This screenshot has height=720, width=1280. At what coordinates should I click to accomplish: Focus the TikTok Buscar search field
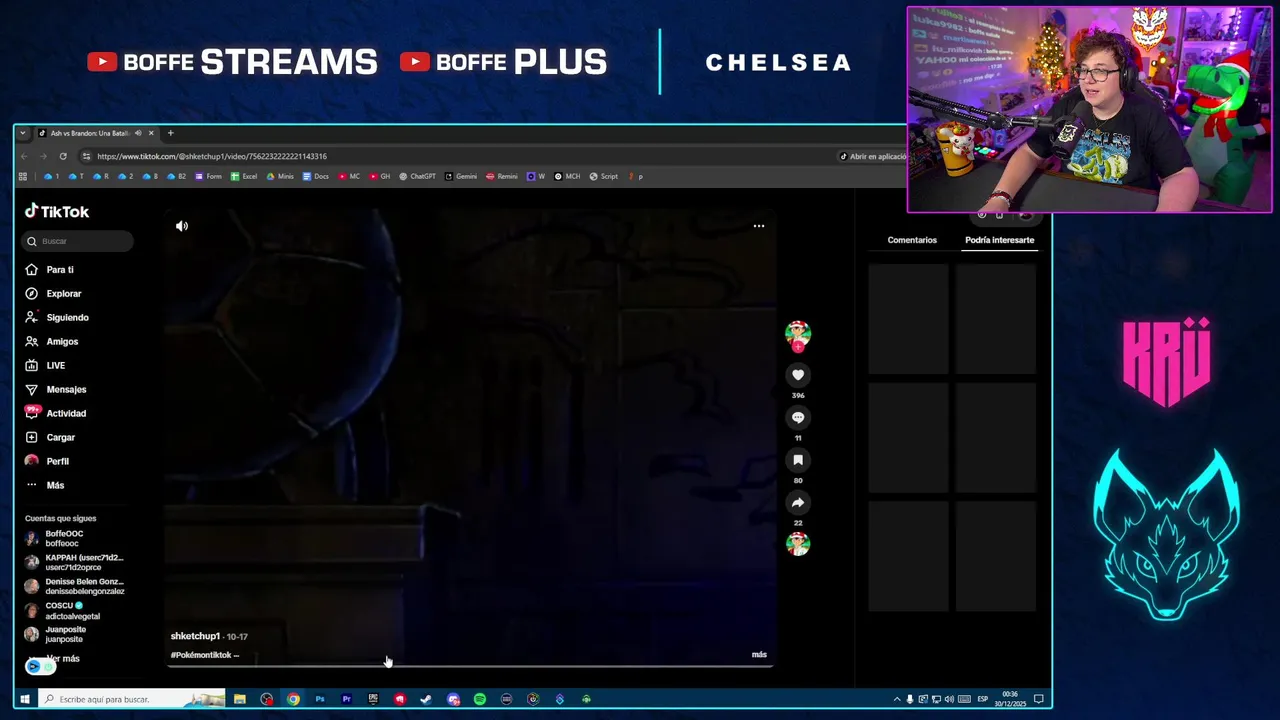[78, 241]
